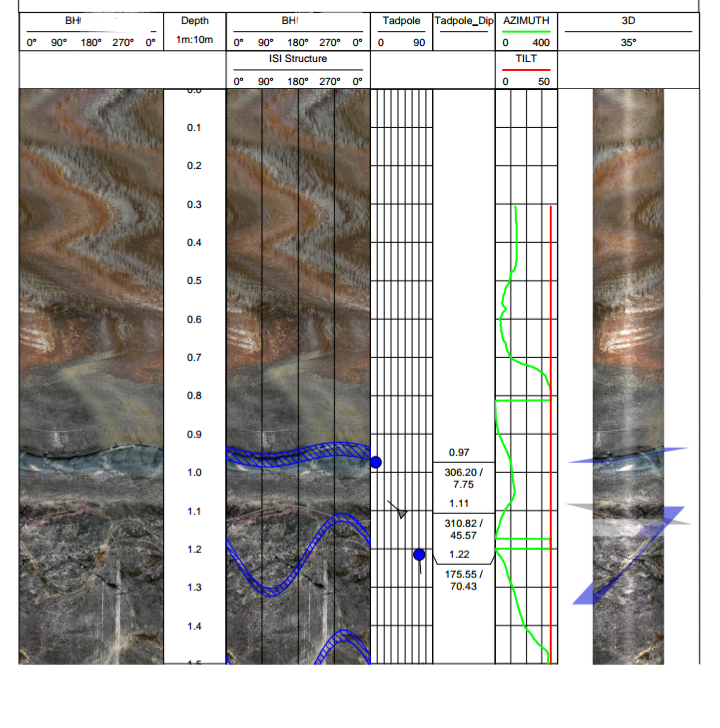This screenshot has height=728, width=720.
Task: Click the large blue dipping plane in 3D view
Action: click(x=630, y=555)
